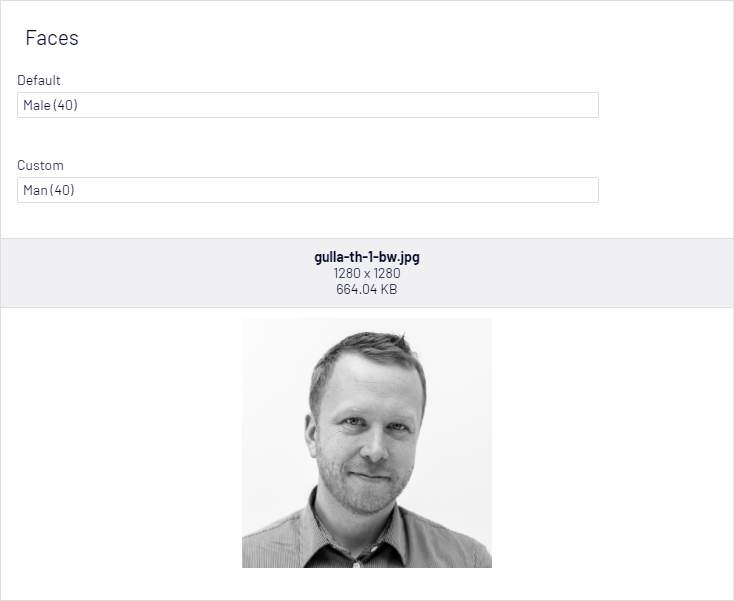Click blank space between Default and Custom
This screenshot has width=734, height=601.
308,138
